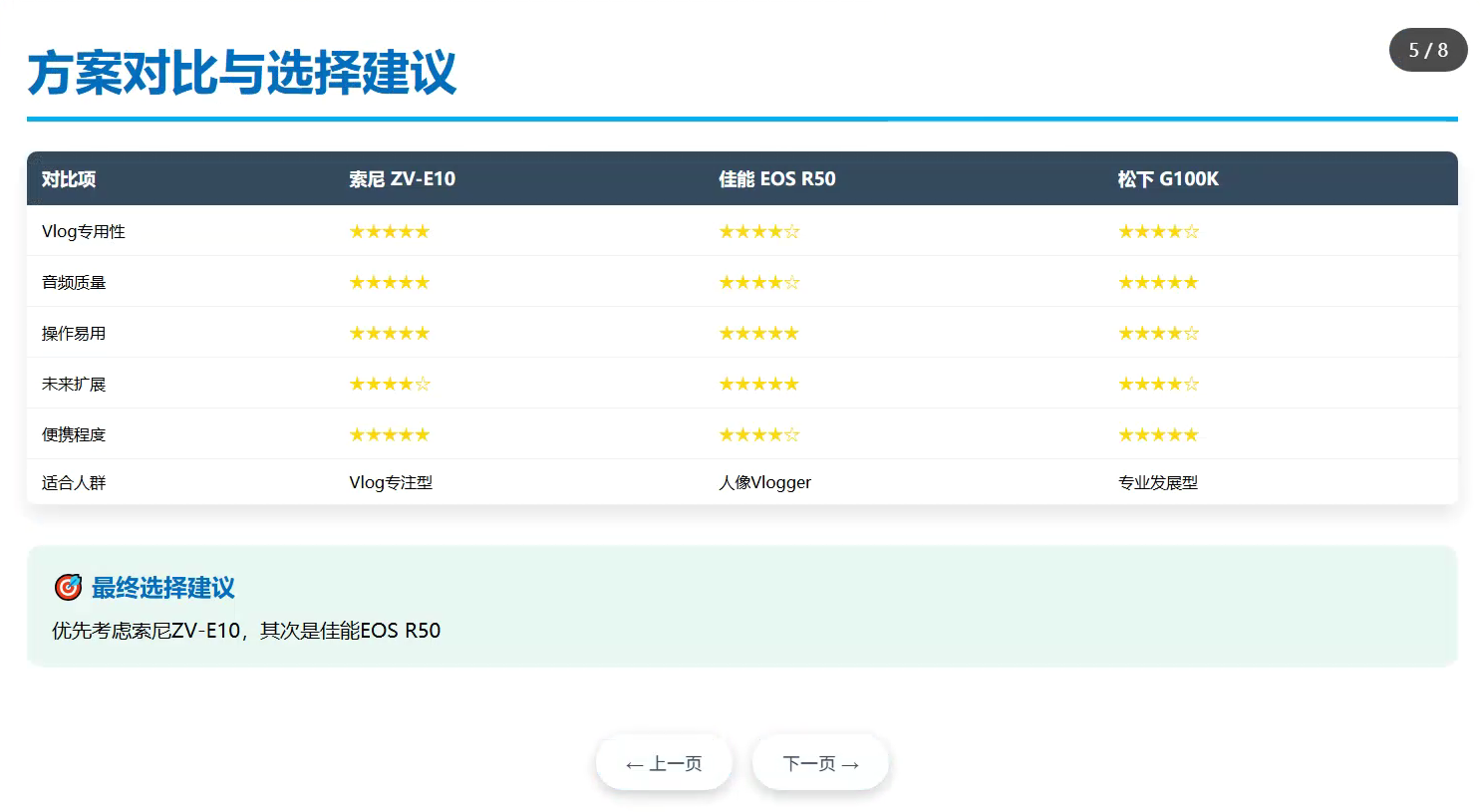Click the 佳能 EOS R50 column header
Image resolution: width=1480 pixels, height=812 pixels.
[x=777, y=179]
